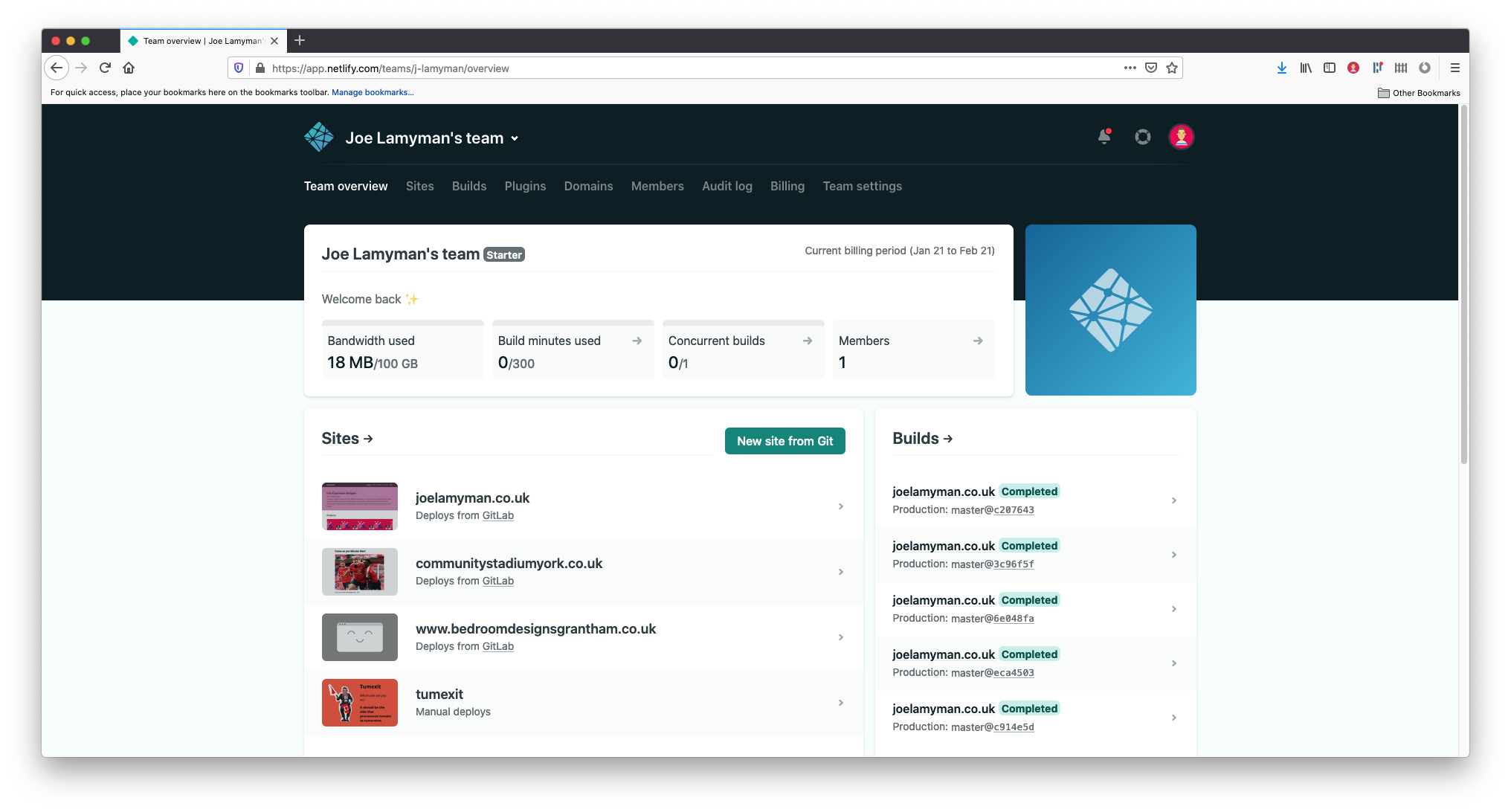Click commit c207643 link
The height and width of the screenshot is (812, 1511).
(1014, 510)
